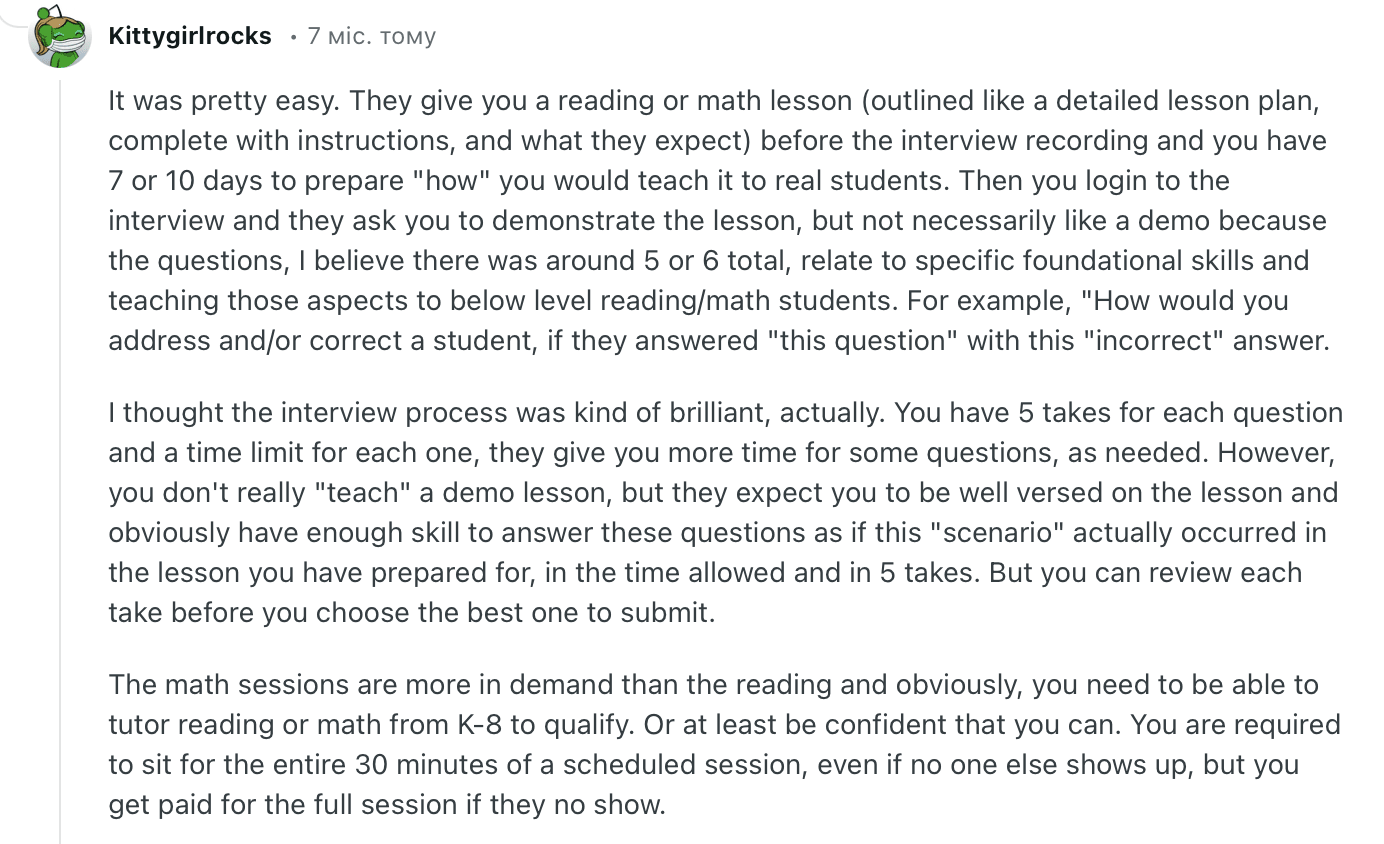Click the paragraph starting "It was pretty easy"

[x=700, y=220]
